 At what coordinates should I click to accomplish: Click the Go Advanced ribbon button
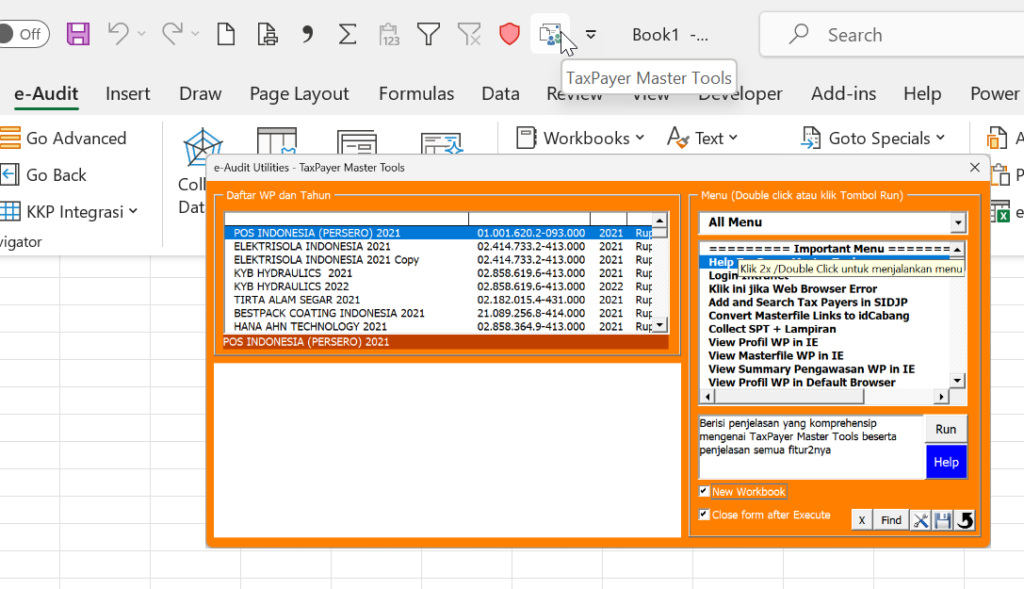tap(63, 138)
